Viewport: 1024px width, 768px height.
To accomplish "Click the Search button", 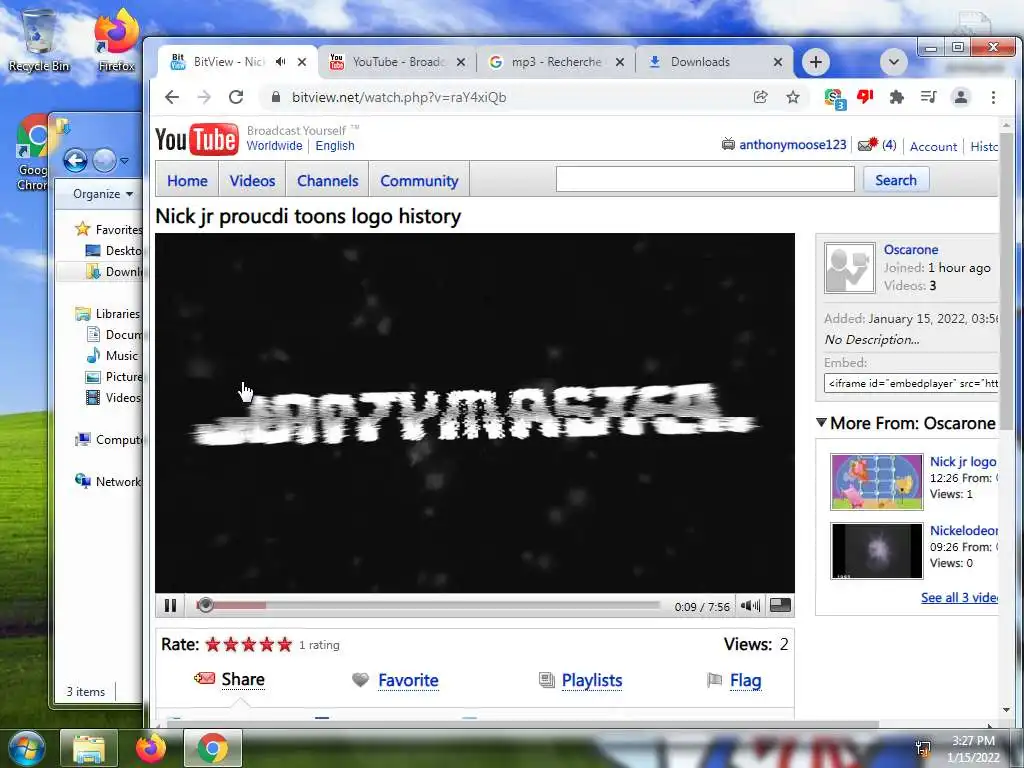I will [x=896, y=180].
